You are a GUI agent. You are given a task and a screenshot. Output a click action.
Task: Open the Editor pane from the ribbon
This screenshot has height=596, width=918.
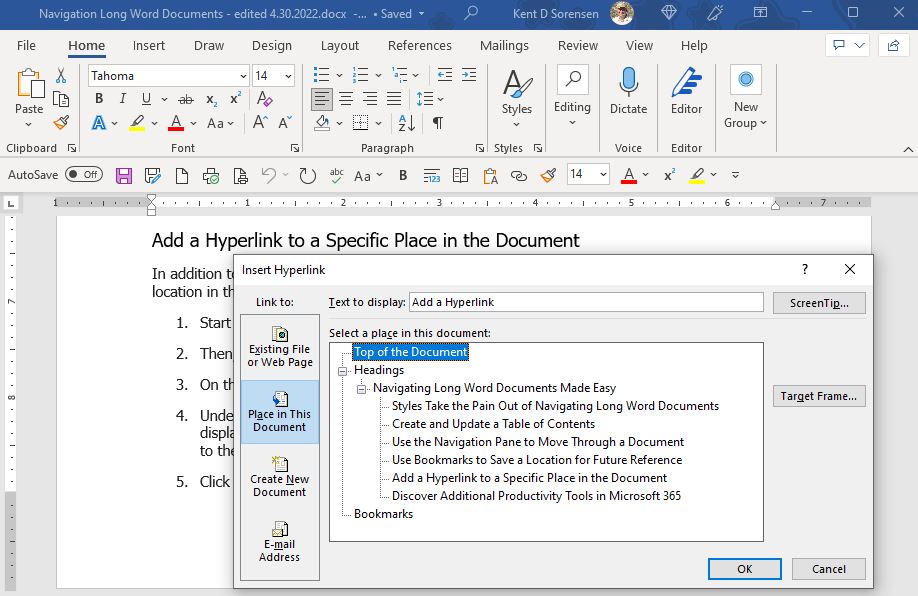686,92
